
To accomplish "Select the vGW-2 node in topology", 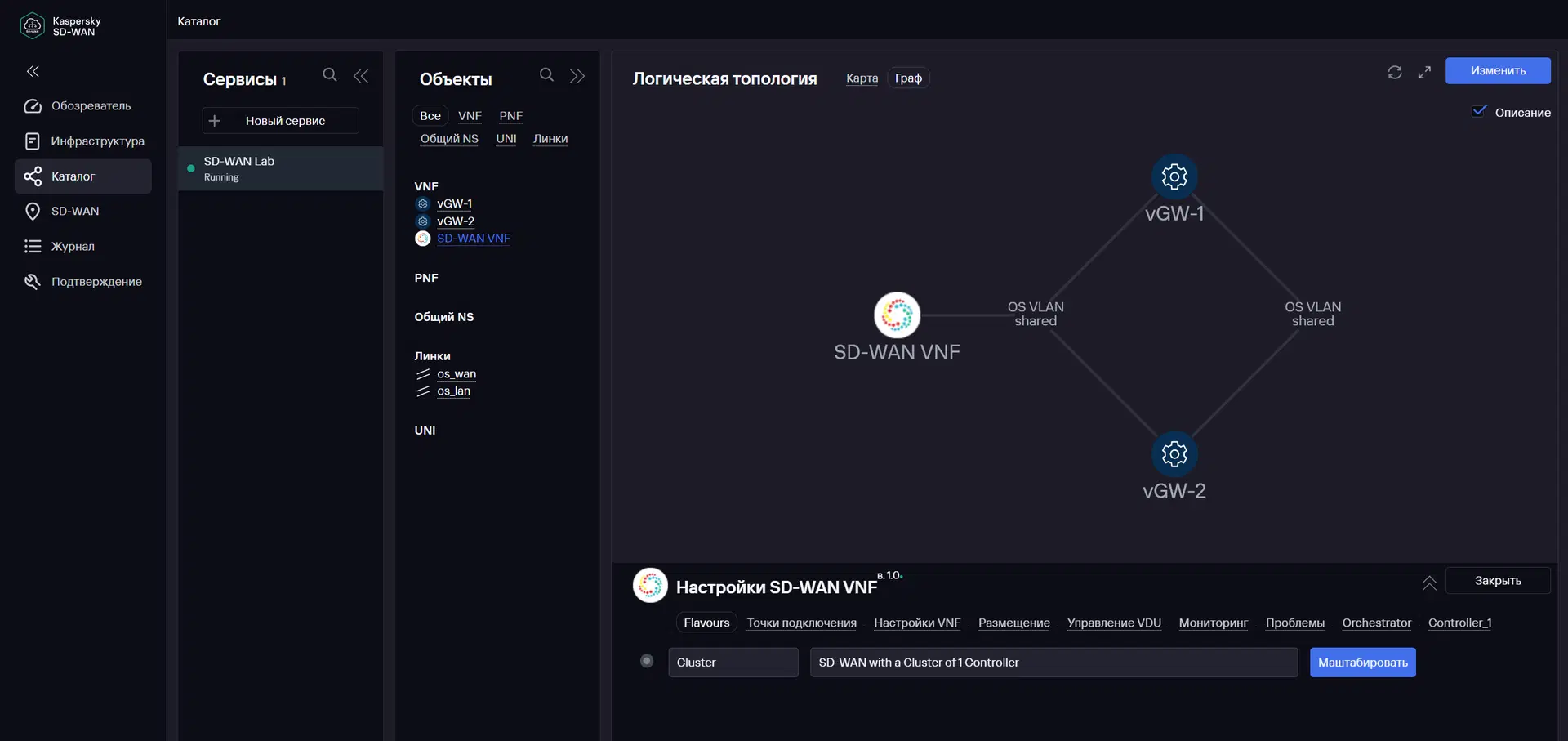I will click(1174, 454).
